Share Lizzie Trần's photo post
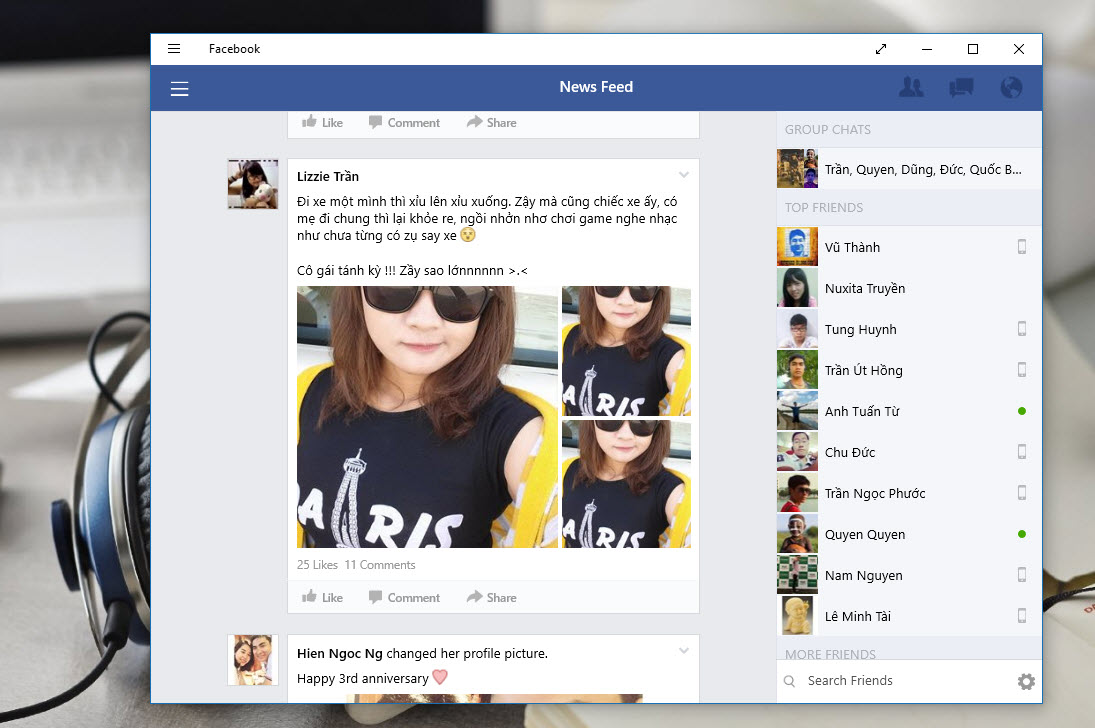 click(x=491, y=597)
